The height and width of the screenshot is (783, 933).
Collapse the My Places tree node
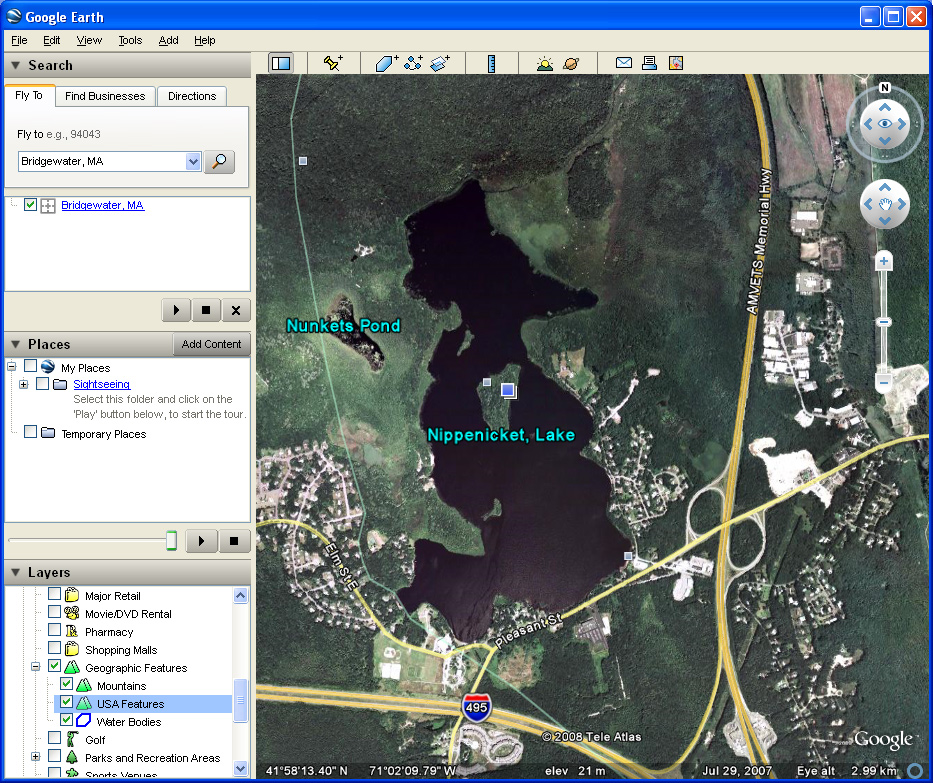[x=11, y=367]
